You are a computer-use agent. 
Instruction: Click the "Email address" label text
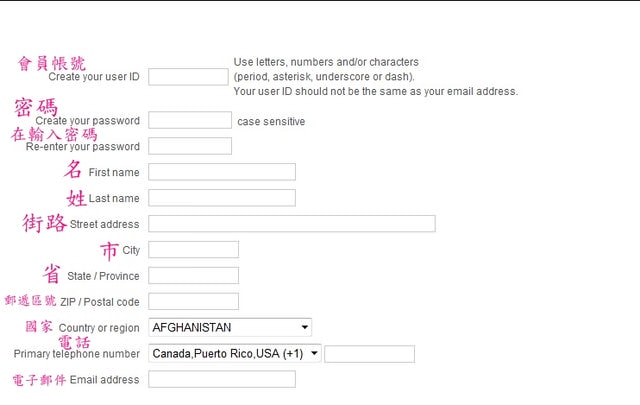point(105,380)
